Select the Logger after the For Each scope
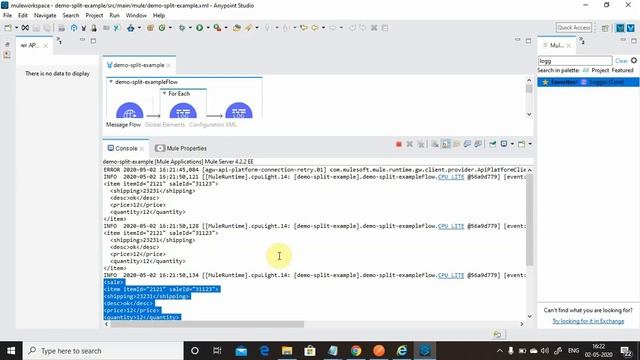The height and width of the screenshot is (360, 640). 239,111
